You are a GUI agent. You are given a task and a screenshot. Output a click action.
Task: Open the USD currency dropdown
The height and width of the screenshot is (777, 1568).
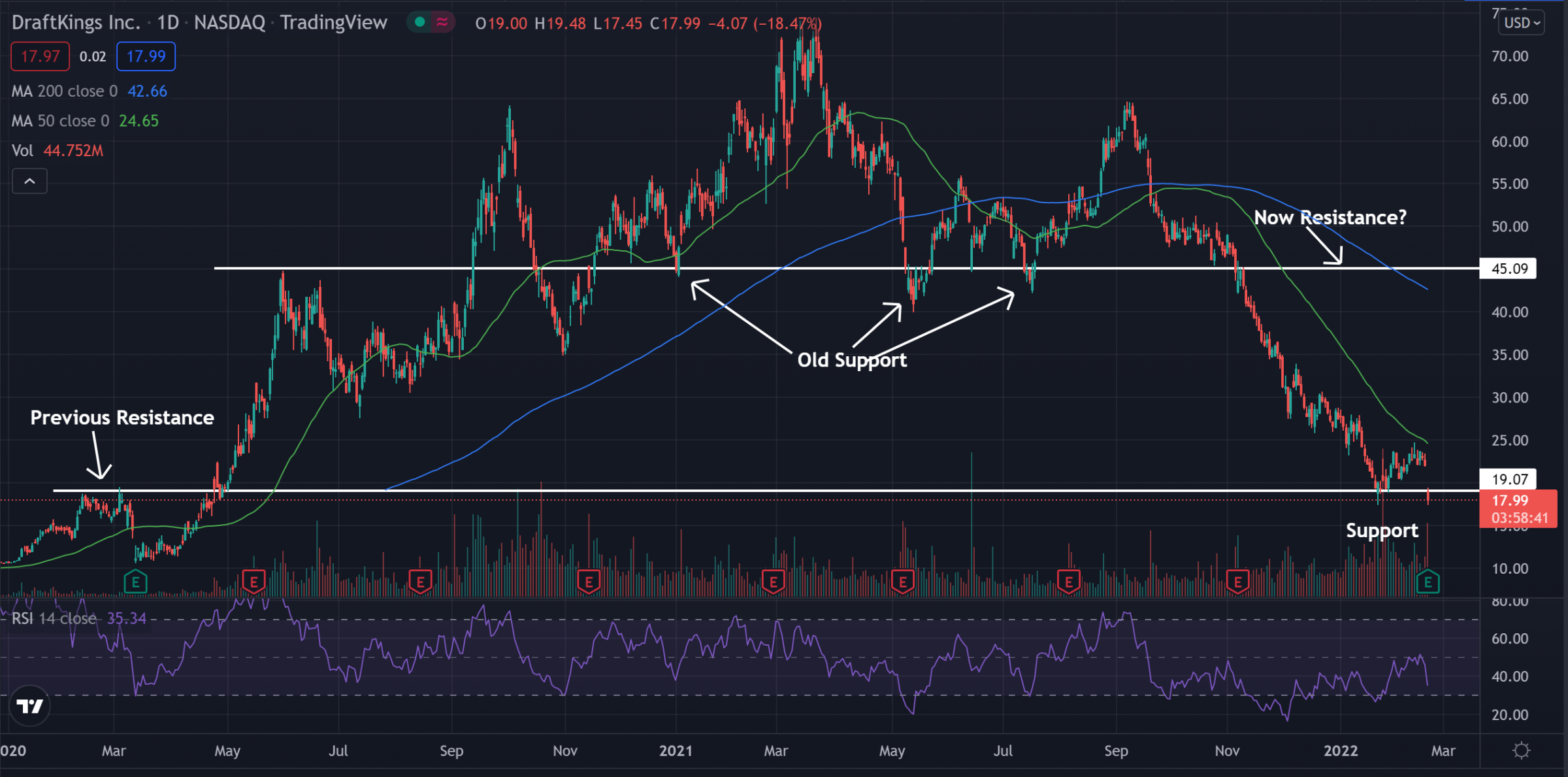pyautogui.click(x=1522, y=23)
